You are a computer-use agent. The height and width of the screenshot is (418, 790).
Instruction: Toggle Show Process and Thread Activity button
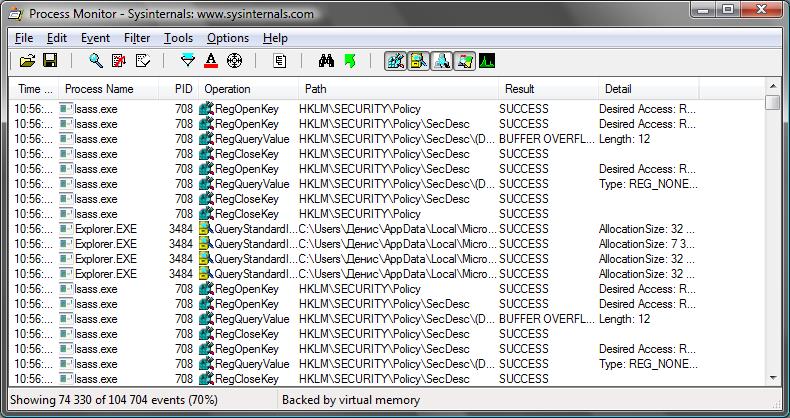click(x=464, y=61)
